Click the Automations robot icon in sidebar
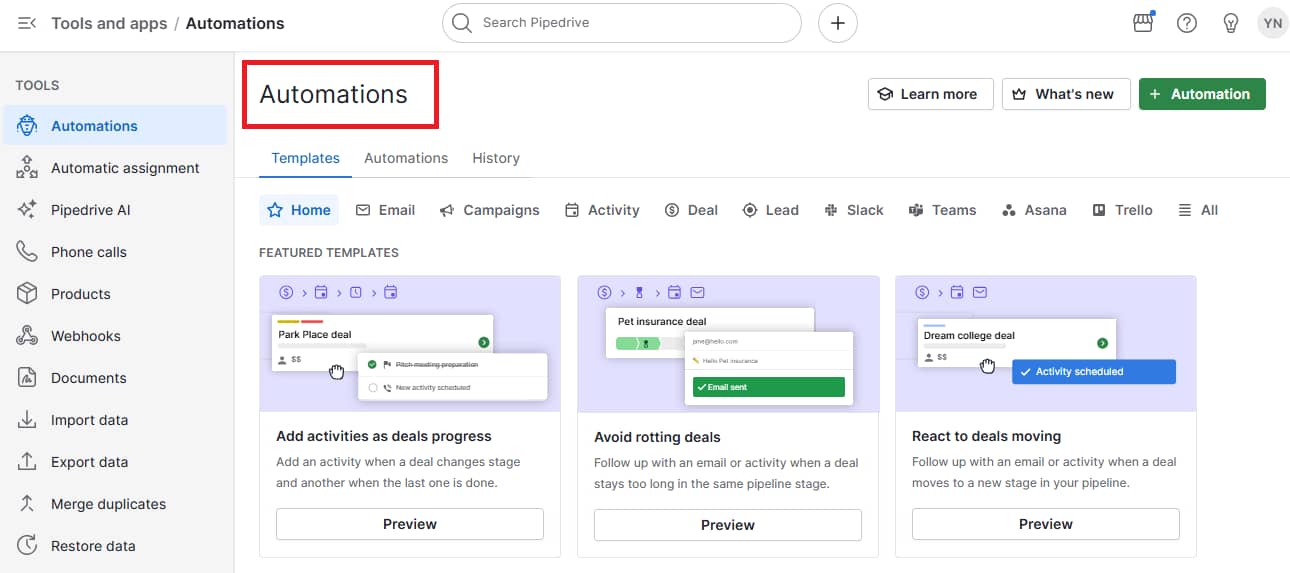Viewport: 1290px width, 573px height. pyautogui.click(x=27, y=126)
